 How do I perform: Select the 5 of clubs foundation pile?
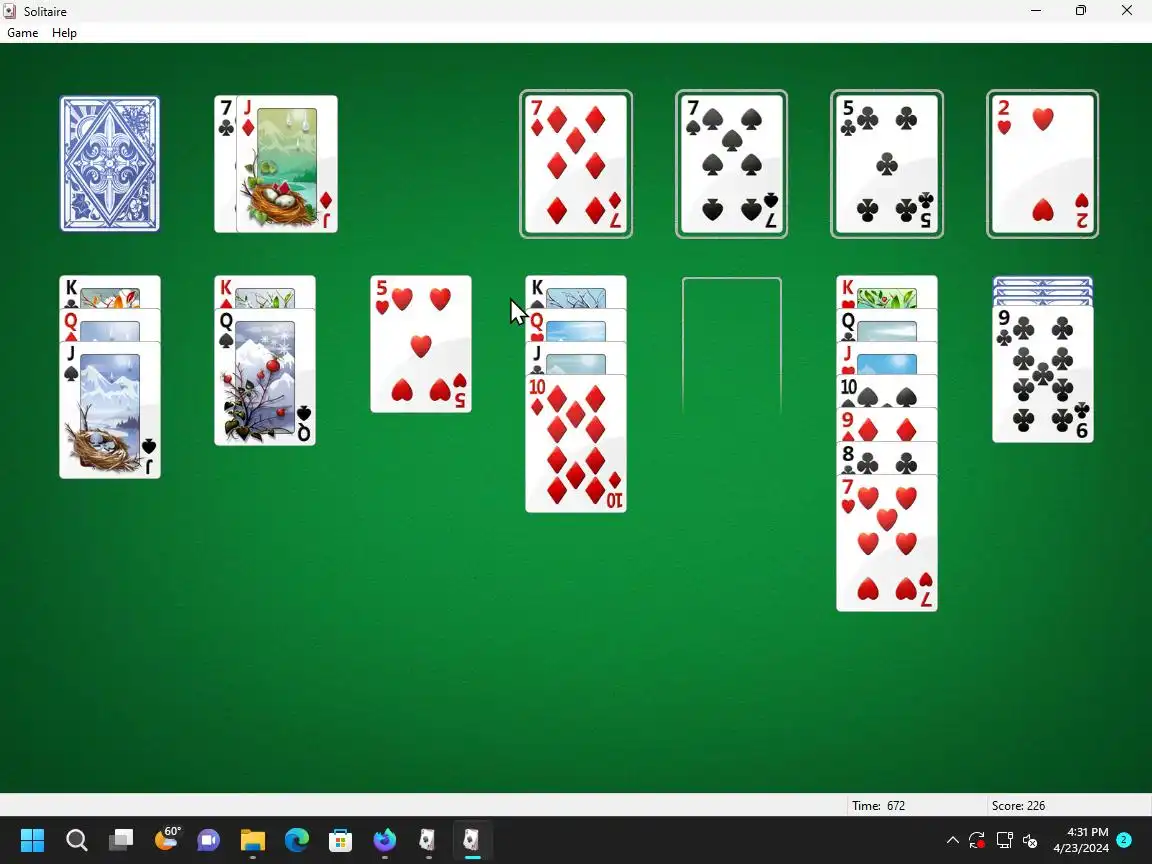(x=887, y=164)
